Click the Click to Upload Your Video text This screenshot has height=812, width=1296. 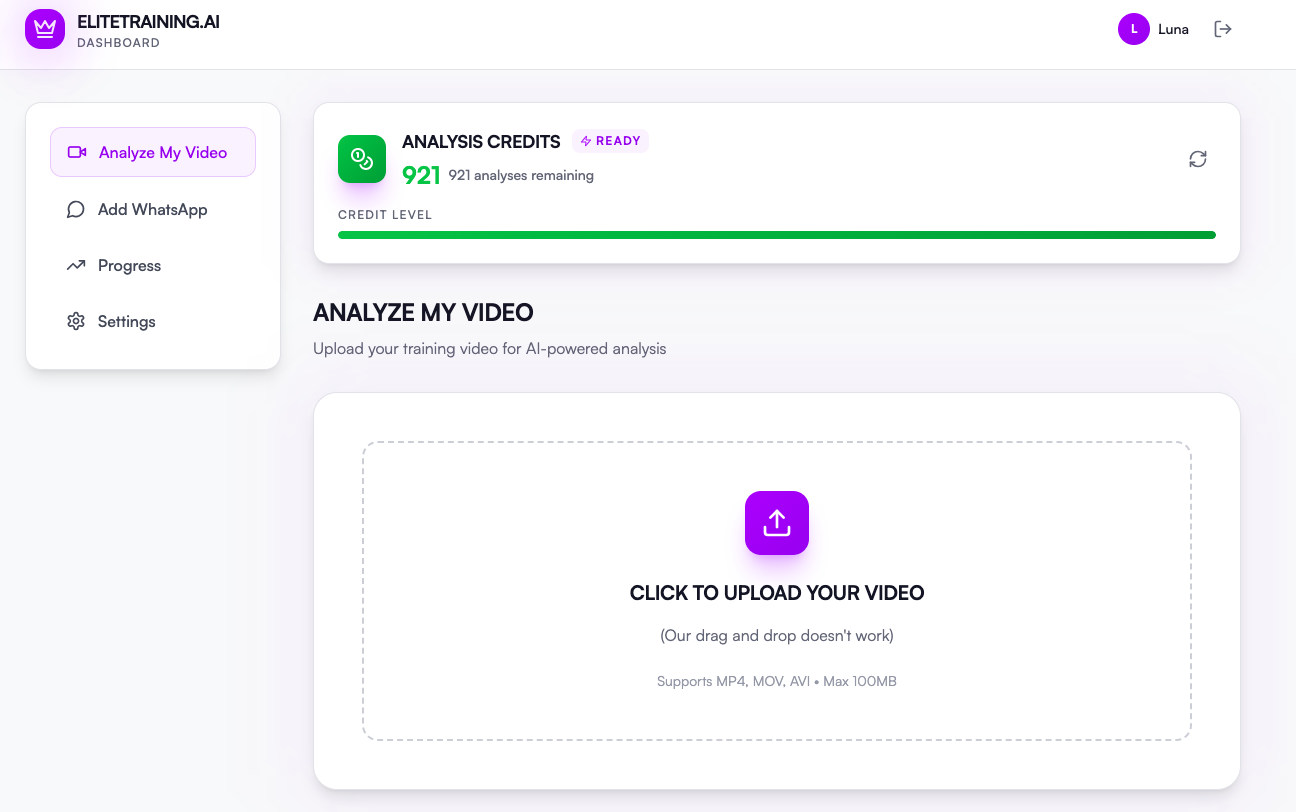777,593
